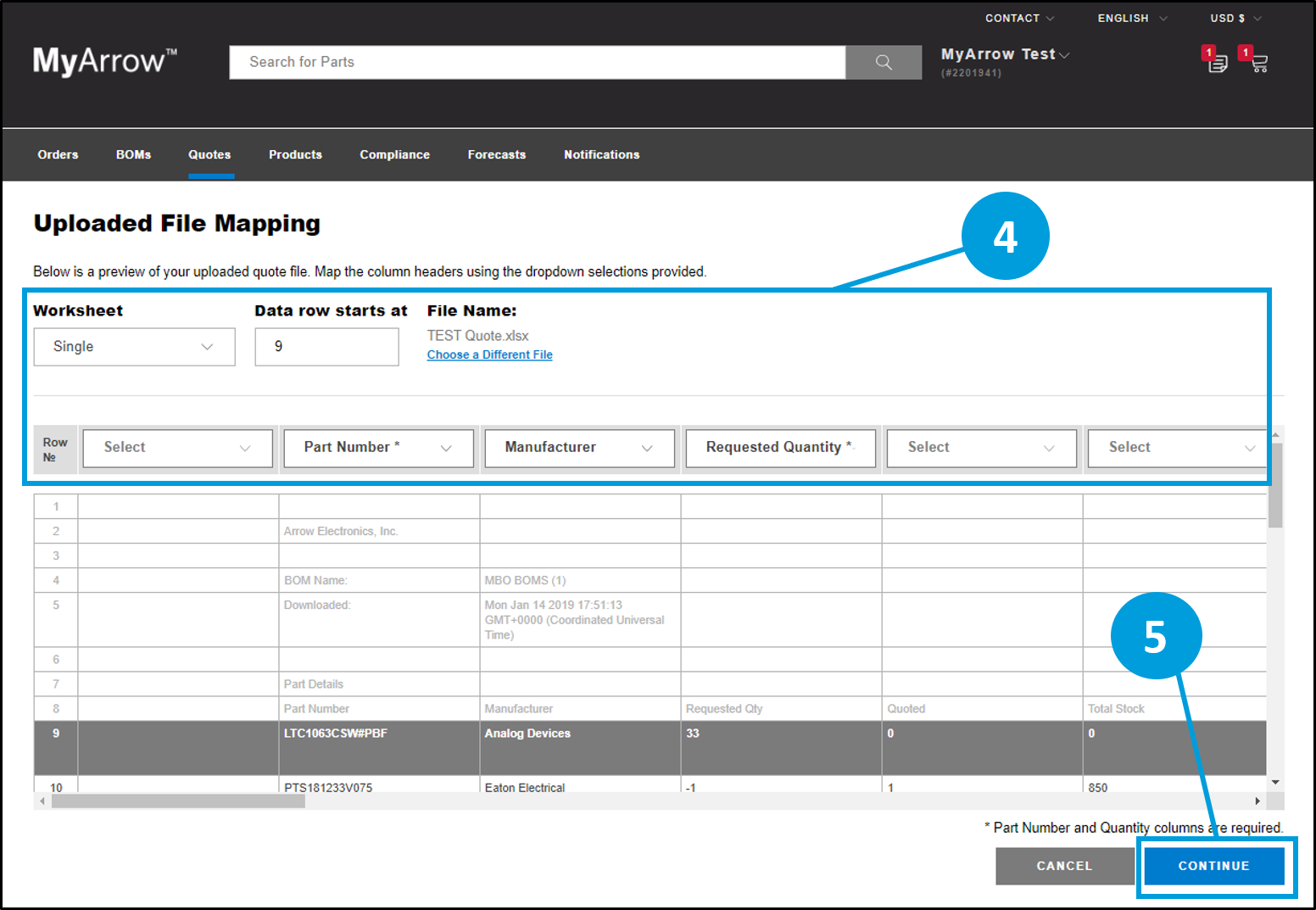The image size is (1316, 910).
Task: Click the Data row starts at field
Action: (326, 347)
